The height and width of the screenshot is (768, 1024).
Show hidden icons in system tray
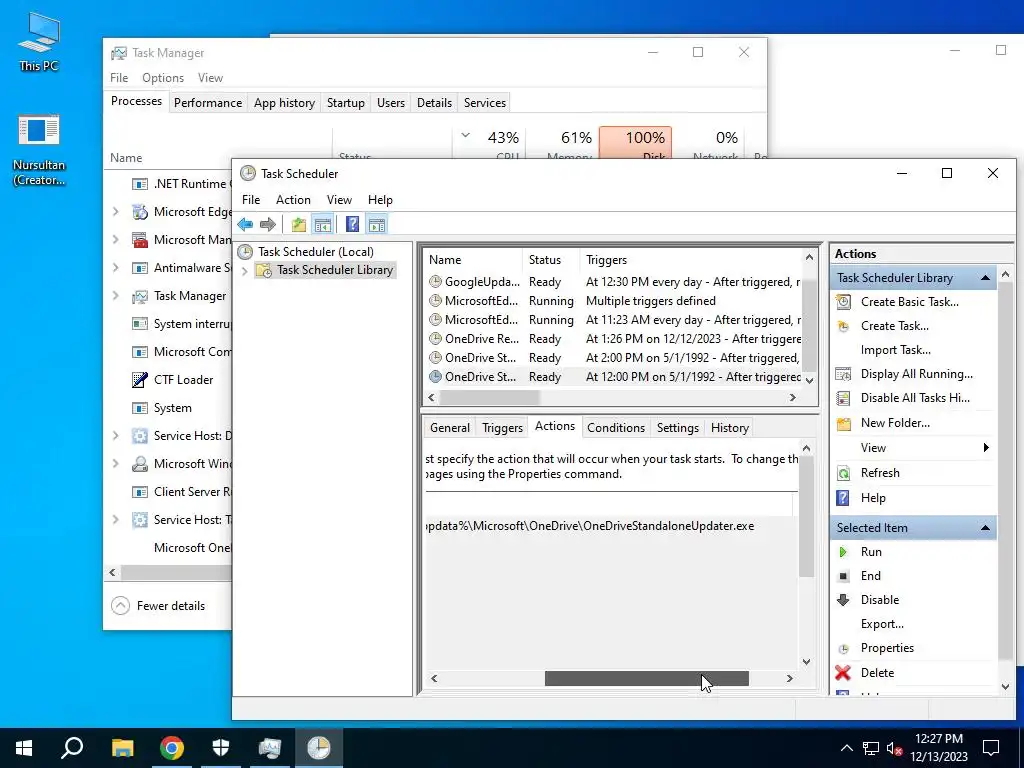coord(846,748)
